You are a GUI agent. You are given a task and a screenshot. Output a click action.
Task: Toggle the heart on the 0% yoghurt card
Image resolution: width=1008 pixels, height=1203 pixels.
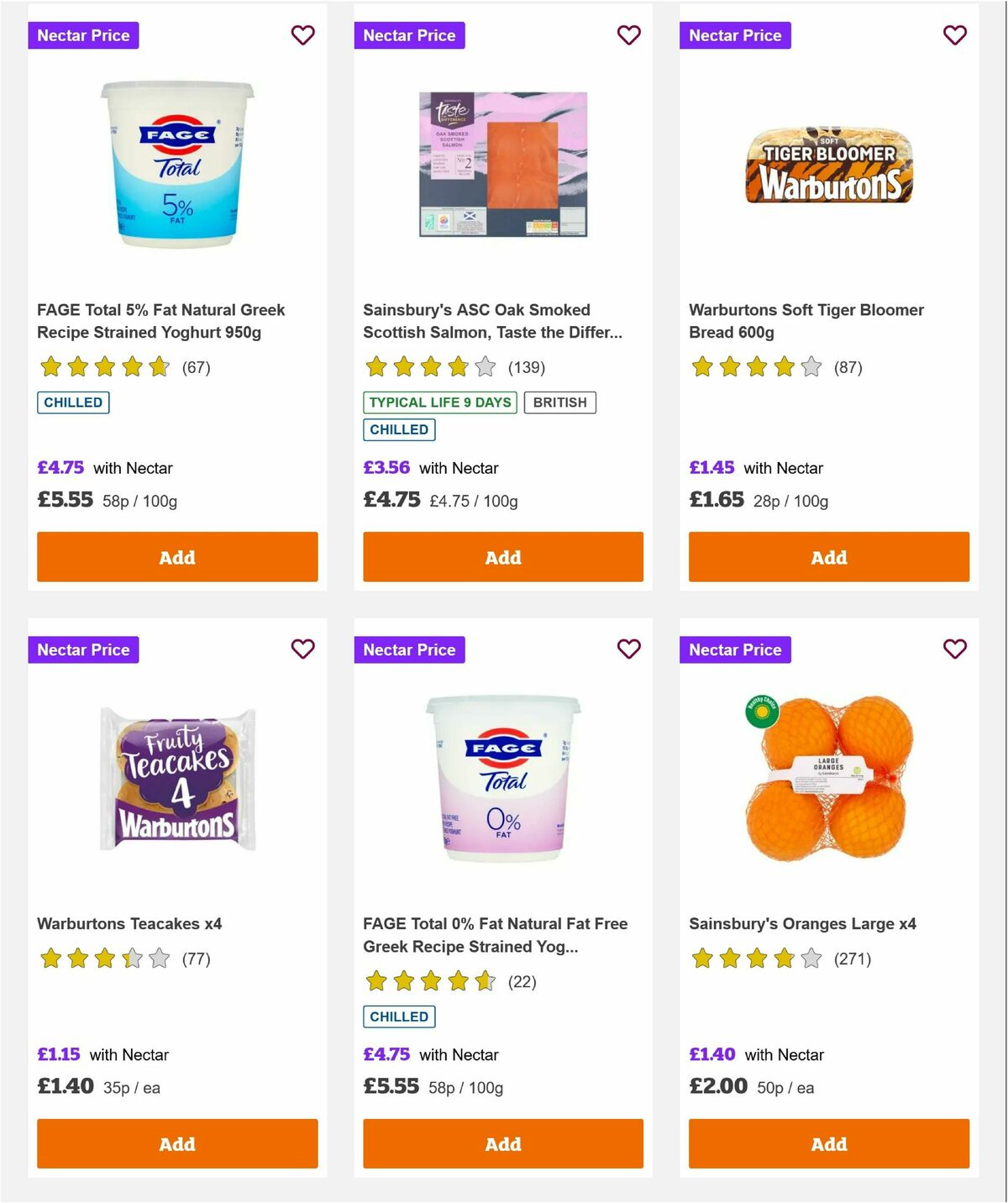(628, 649)
